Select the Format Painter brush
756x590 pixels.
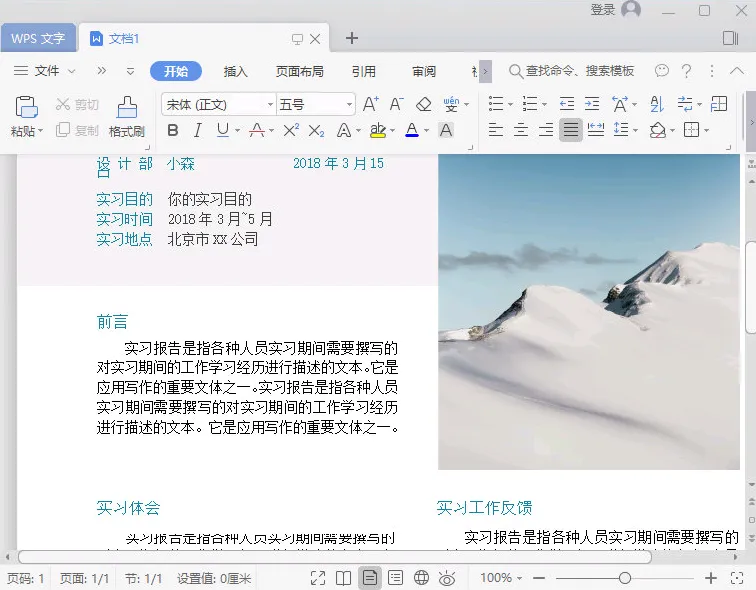[x=127, y=107]
